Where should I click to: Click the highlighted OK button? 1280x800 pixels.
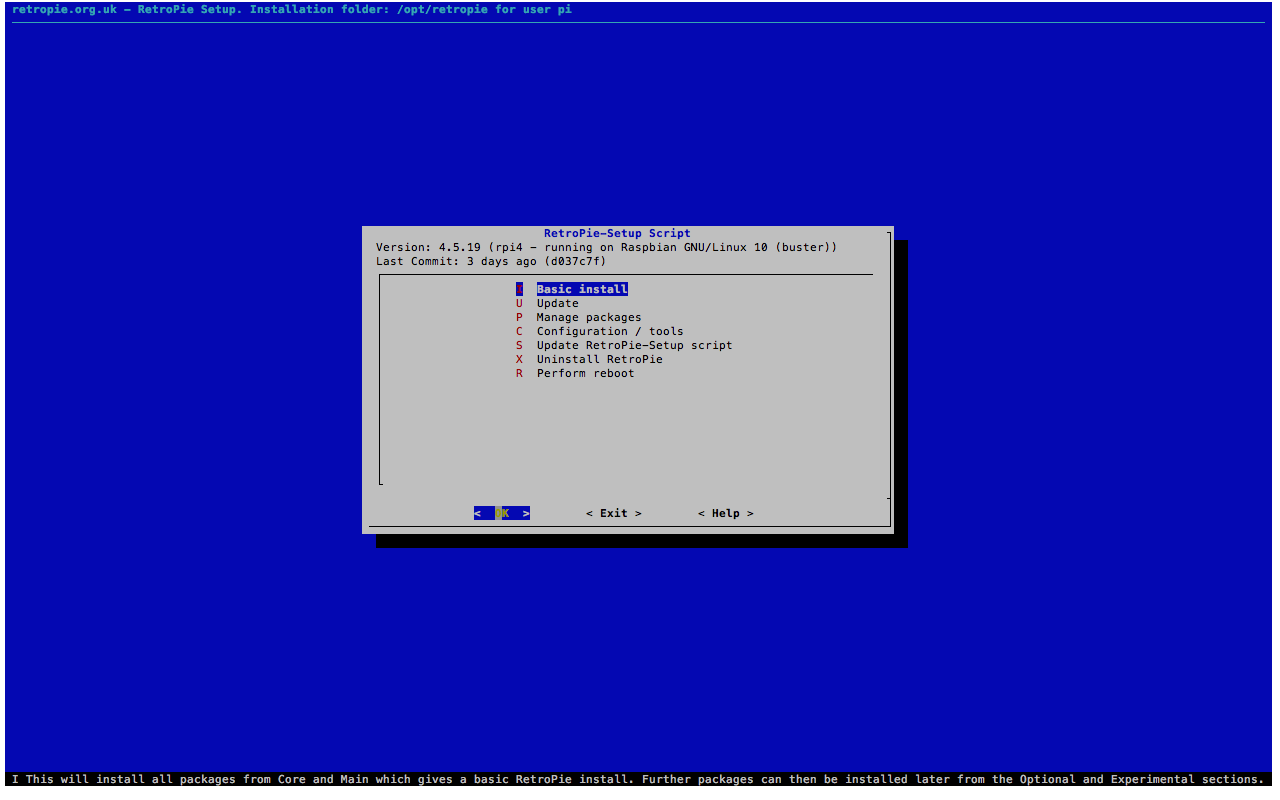pyautogui.click(x=502, y=513)
